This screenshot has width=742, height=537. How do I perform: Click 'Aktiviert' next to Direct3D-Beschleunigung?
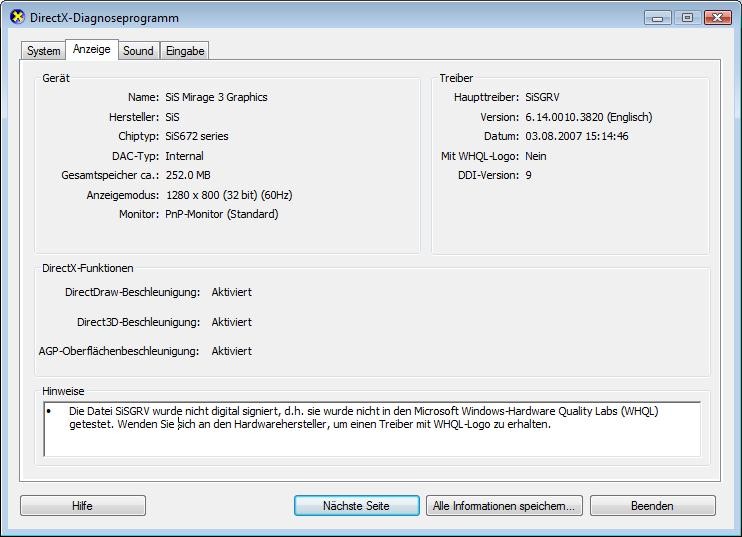point(231,322)
